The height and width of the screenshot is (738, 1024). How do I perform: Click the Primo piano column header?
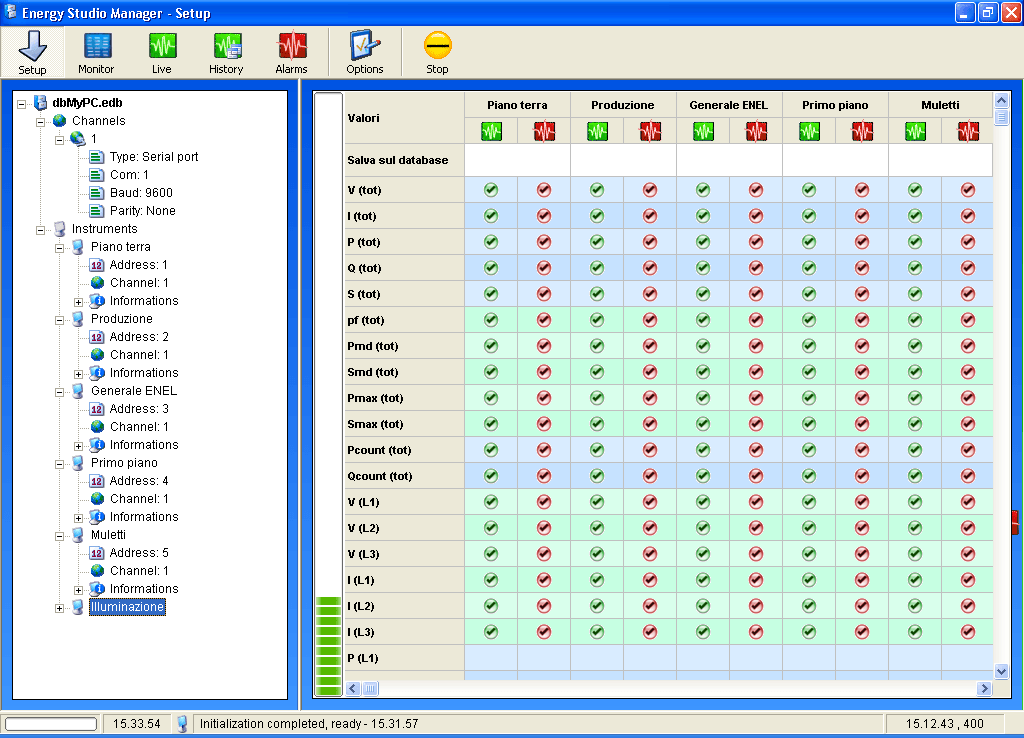(x=835, y=105)
